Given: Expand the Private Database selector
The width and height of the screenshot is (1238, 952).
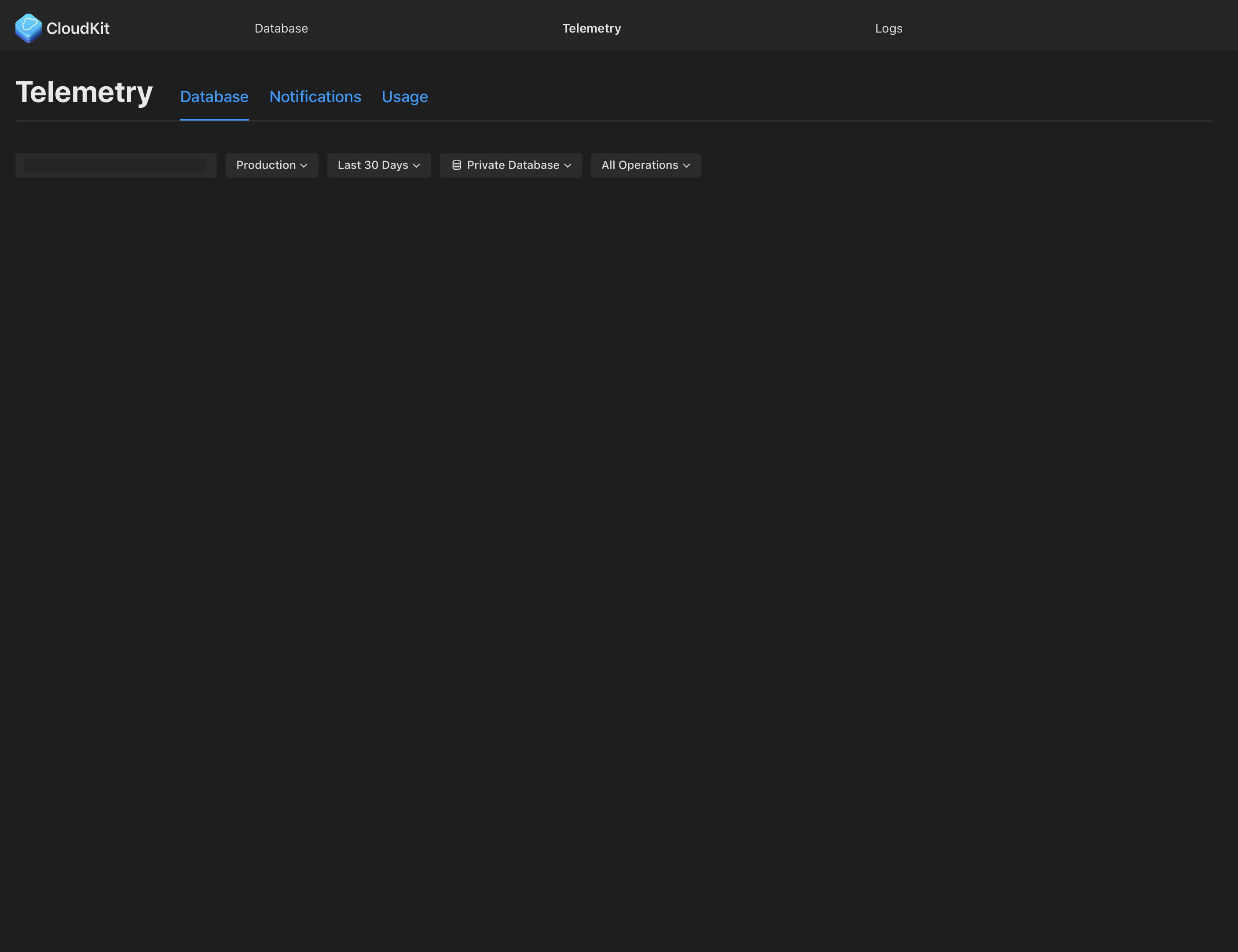Looking at the screenshot, I should coord(512,165).
